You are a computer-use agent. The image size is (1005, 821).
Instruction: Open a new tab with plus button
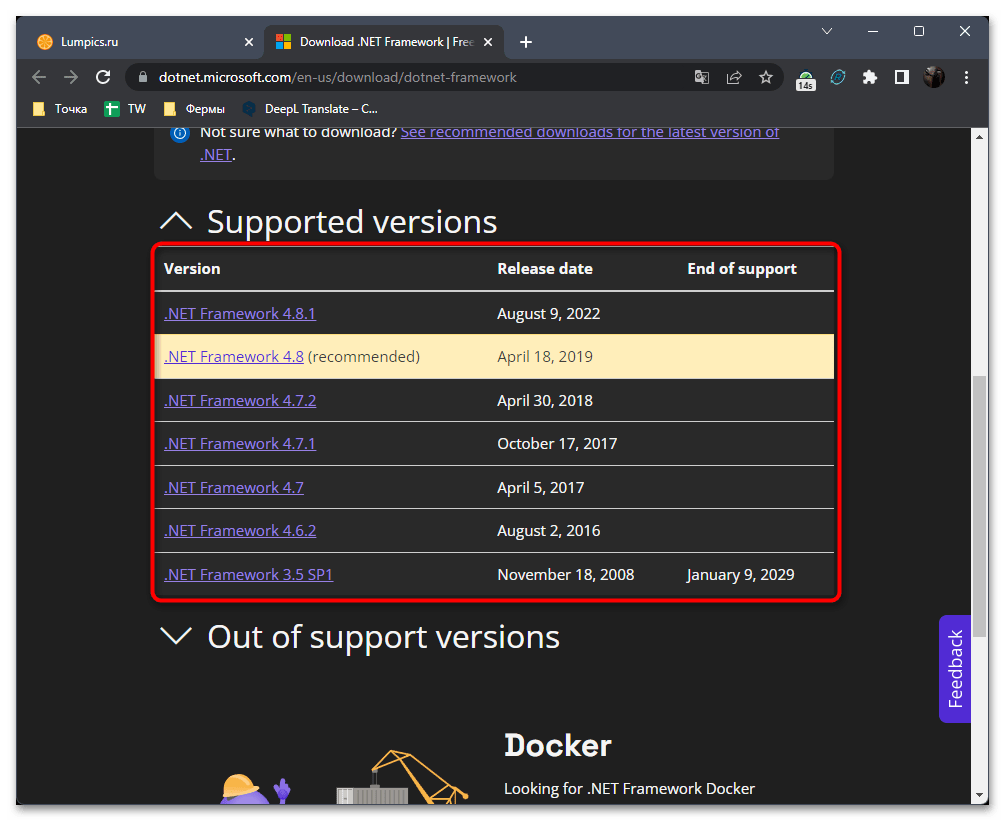pyautogui.click(x=526, y=42)
